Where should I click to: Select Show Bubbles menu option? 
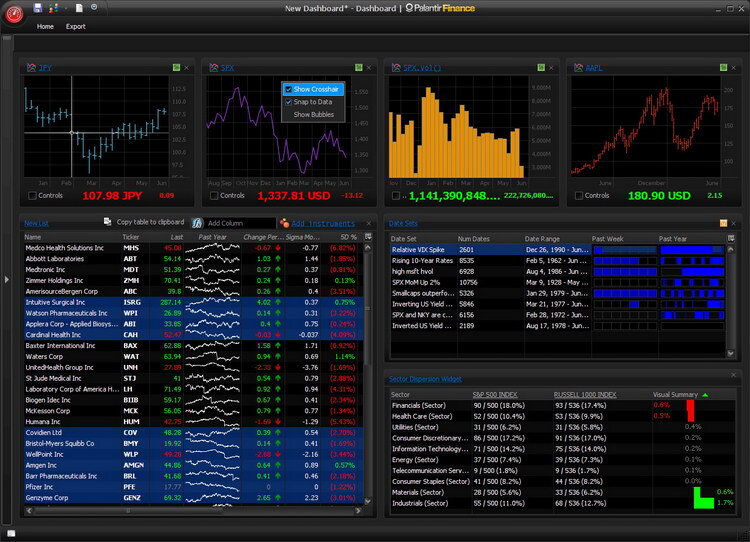(x=313, y=114)
